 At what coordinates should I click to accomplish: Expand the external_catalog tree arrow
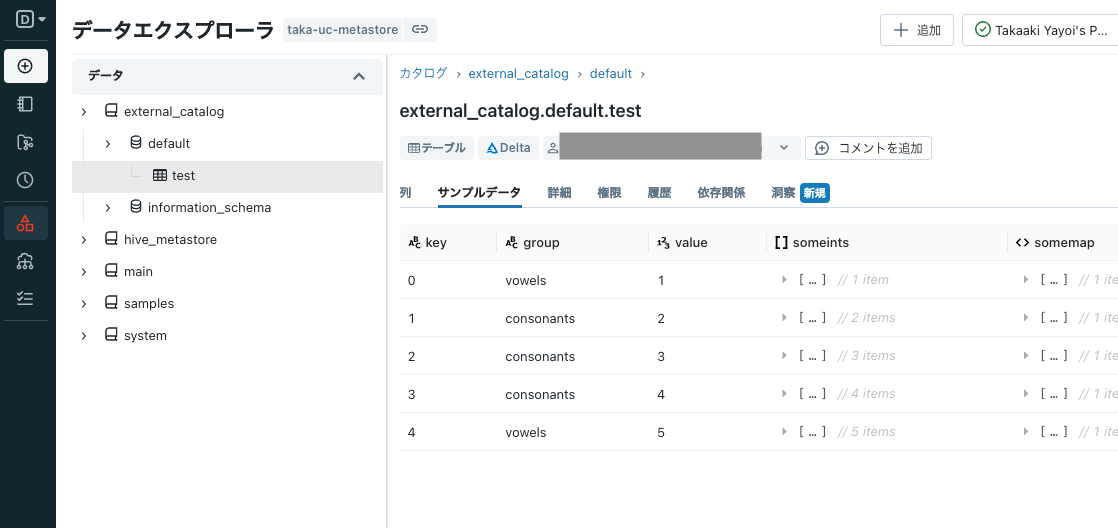84,112
